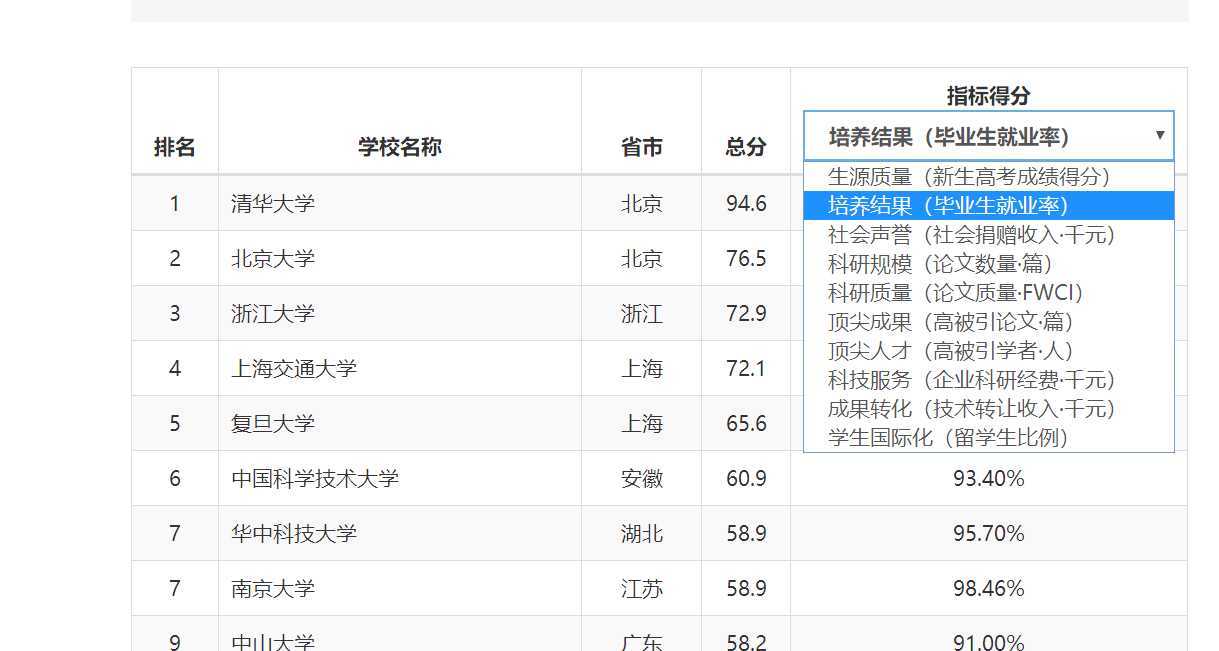This screenshot has height=651, width=1219.
Task: Click the 91.00% employment rate value
Action: click(x=989, y=643)
